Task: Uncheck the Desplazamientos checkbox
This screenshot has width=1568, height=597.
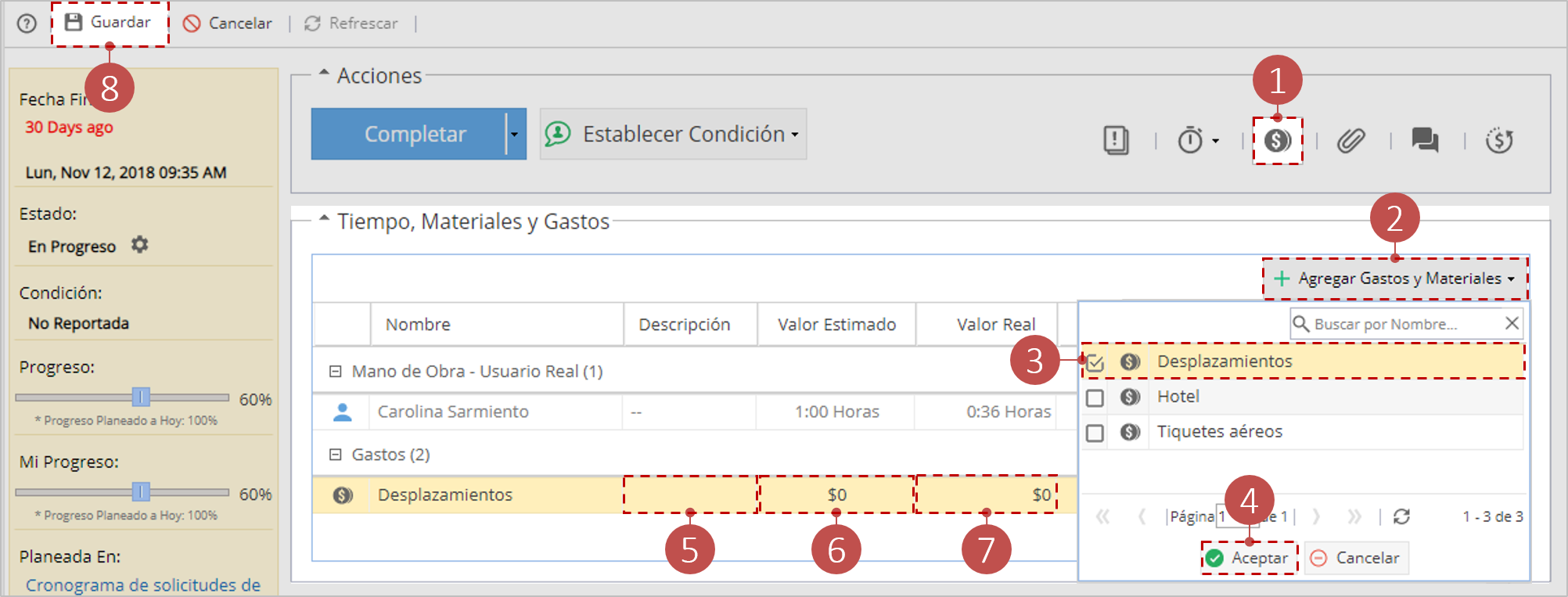Action: click(1095, 362)
